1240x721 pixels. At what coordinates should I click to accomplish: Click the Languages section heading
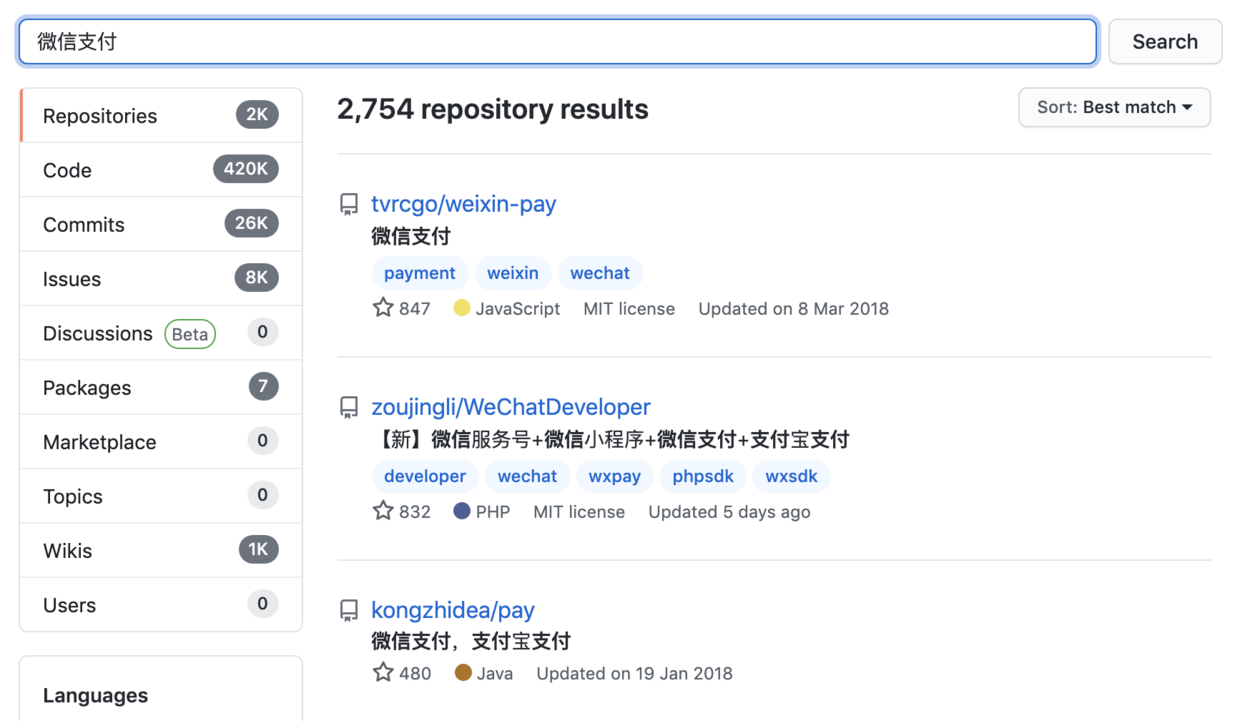[x=95, y=695]
